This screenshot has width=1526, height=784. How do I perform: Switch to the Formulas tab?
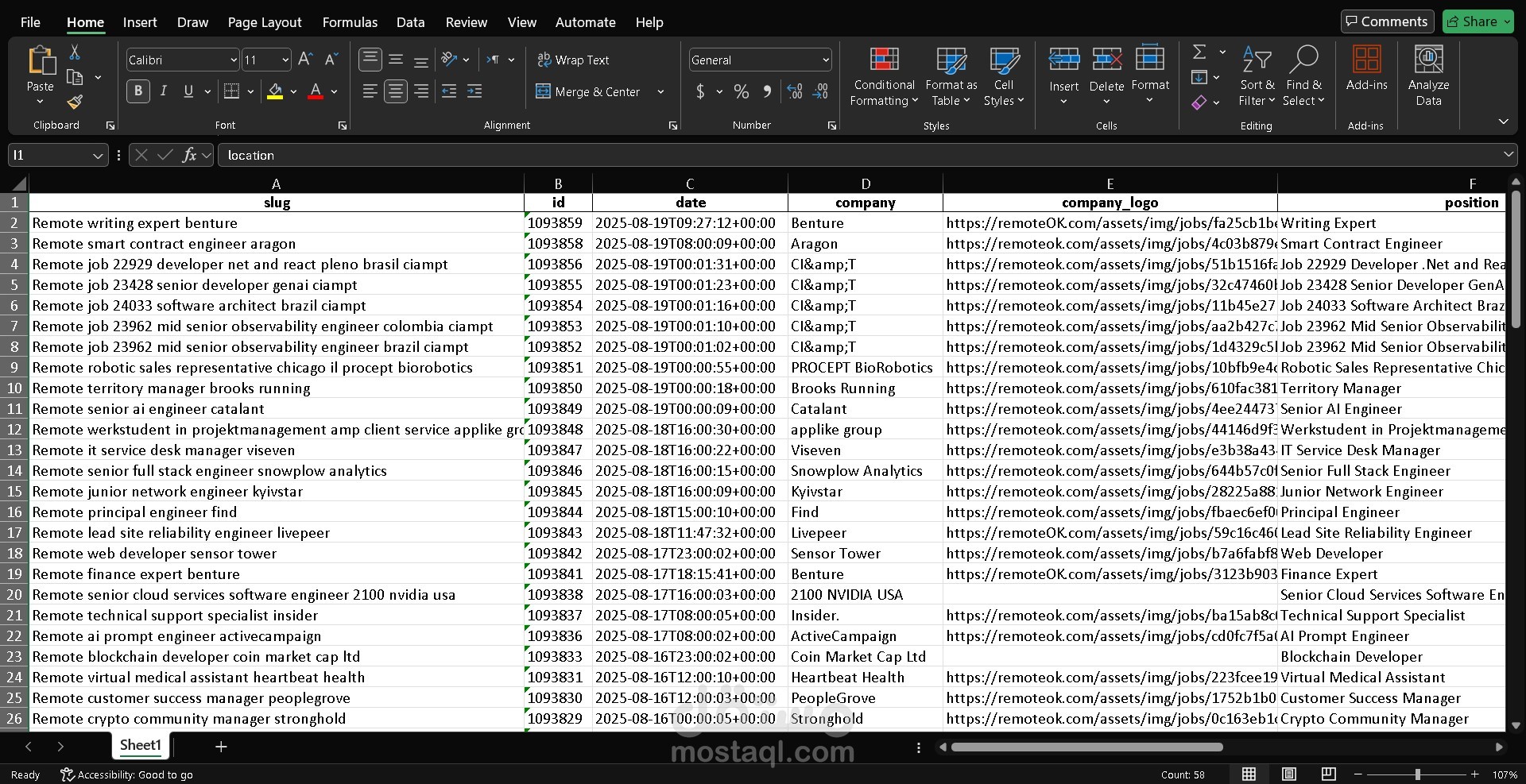click(x=350, y=22)
